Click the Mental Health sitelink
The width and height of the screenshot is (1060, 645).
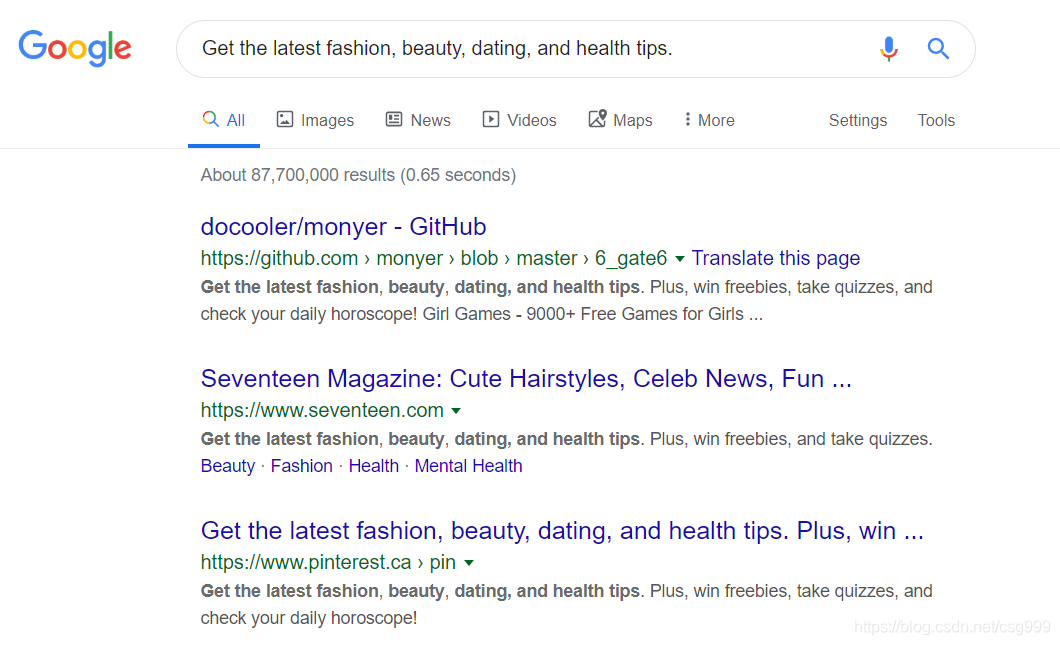[x=468, y=466]
